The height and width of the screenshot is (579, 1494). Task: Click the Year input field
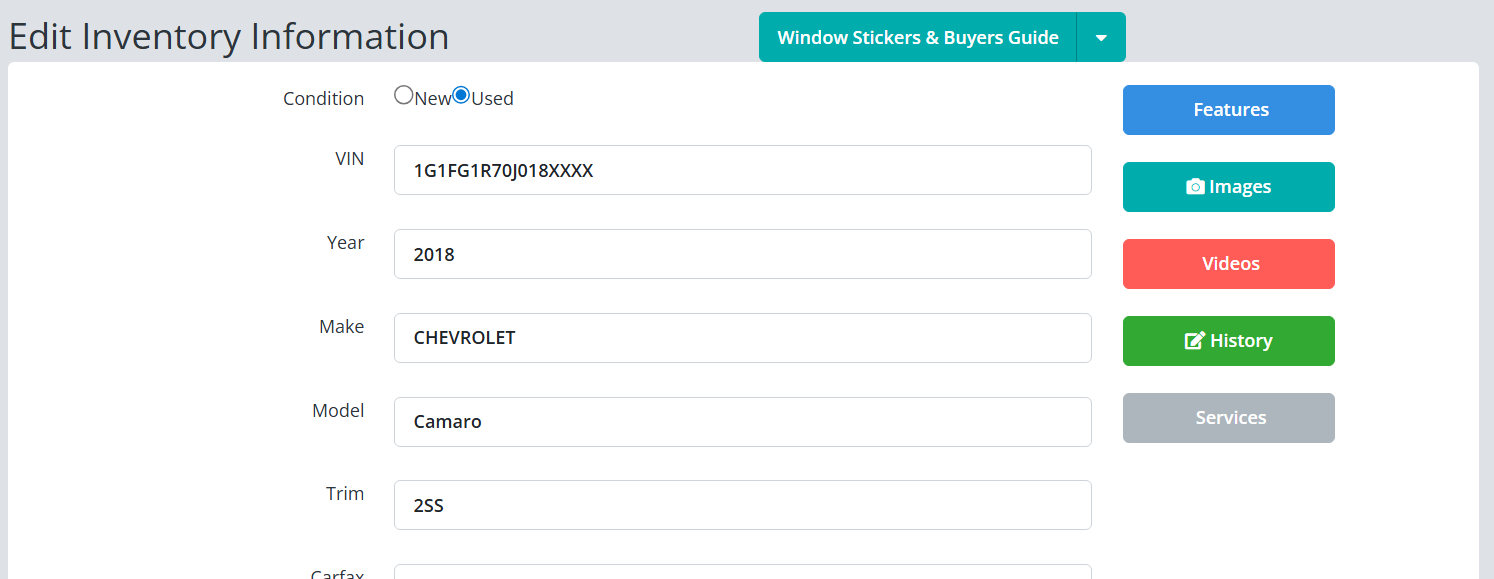click(x=742, y=255)
